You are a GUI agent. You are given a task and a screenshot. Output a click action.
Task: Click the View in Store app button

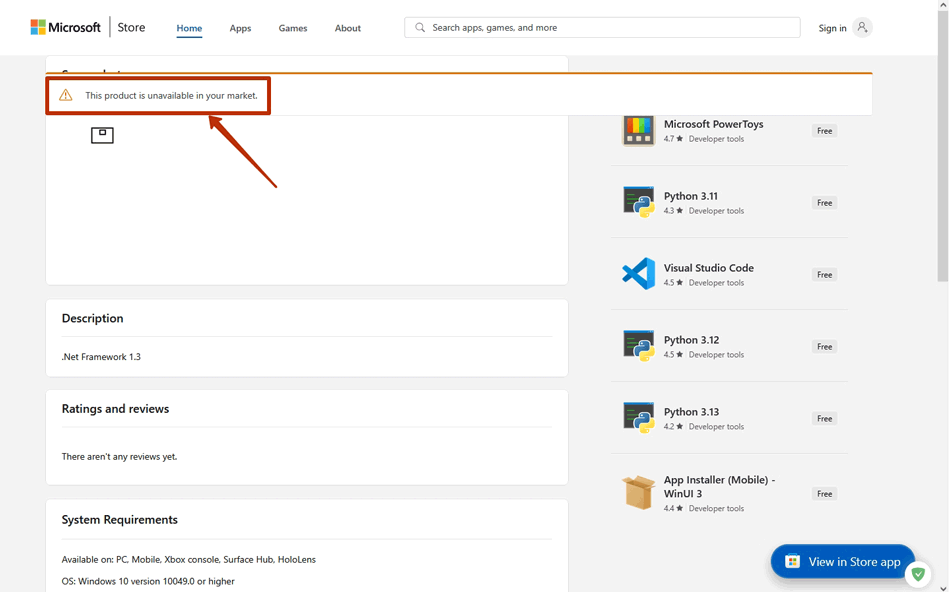[x=843, y=562]
